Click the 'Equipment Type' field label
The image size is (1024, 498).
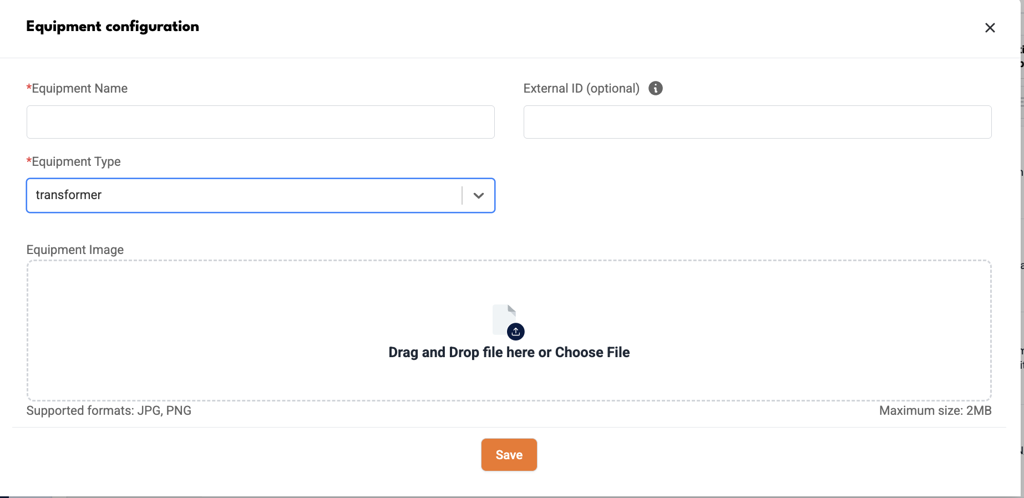(x=76, y=162)
